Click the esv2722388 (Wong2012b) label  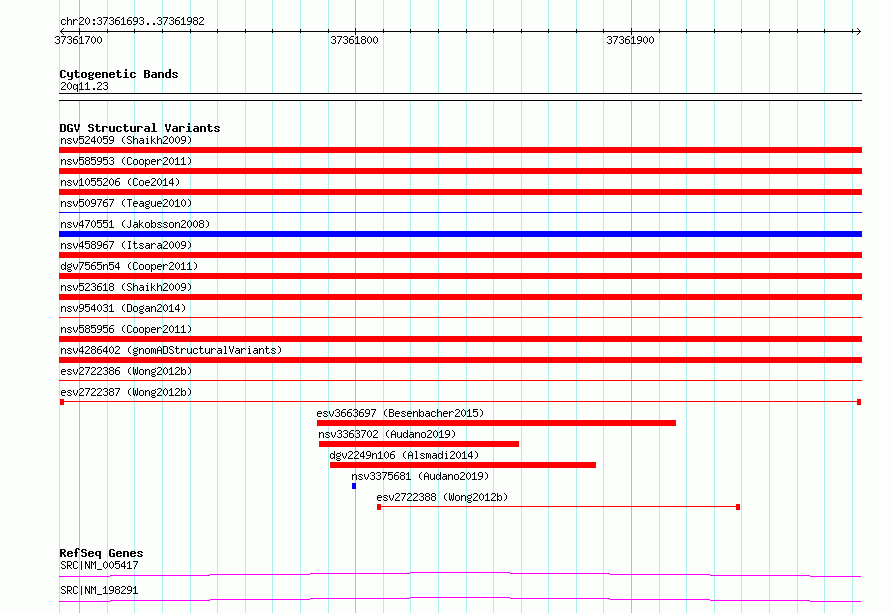pos(442,497)
